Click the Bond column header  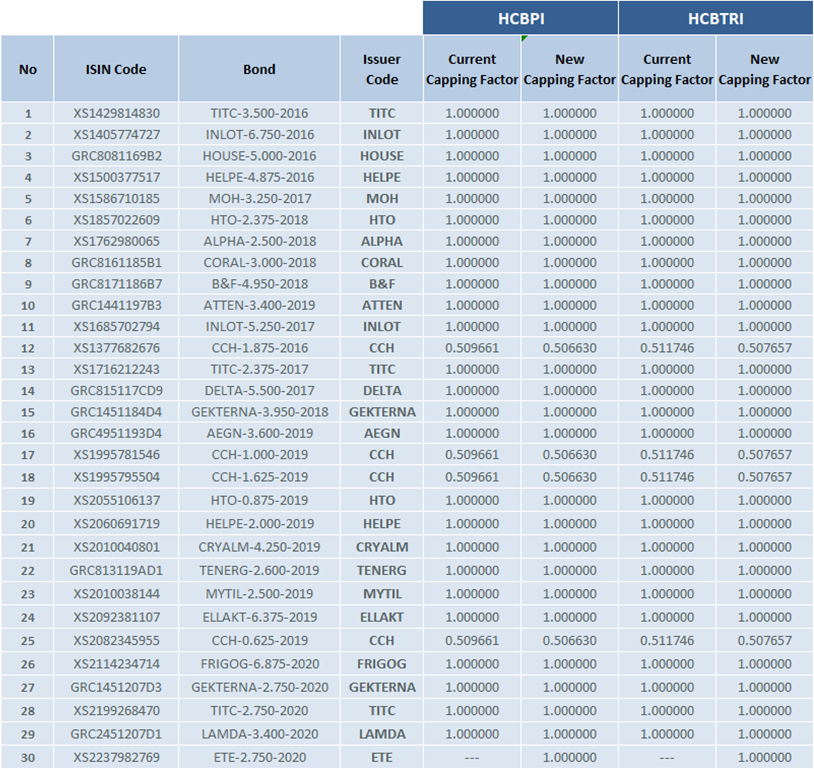pos(259,69)
